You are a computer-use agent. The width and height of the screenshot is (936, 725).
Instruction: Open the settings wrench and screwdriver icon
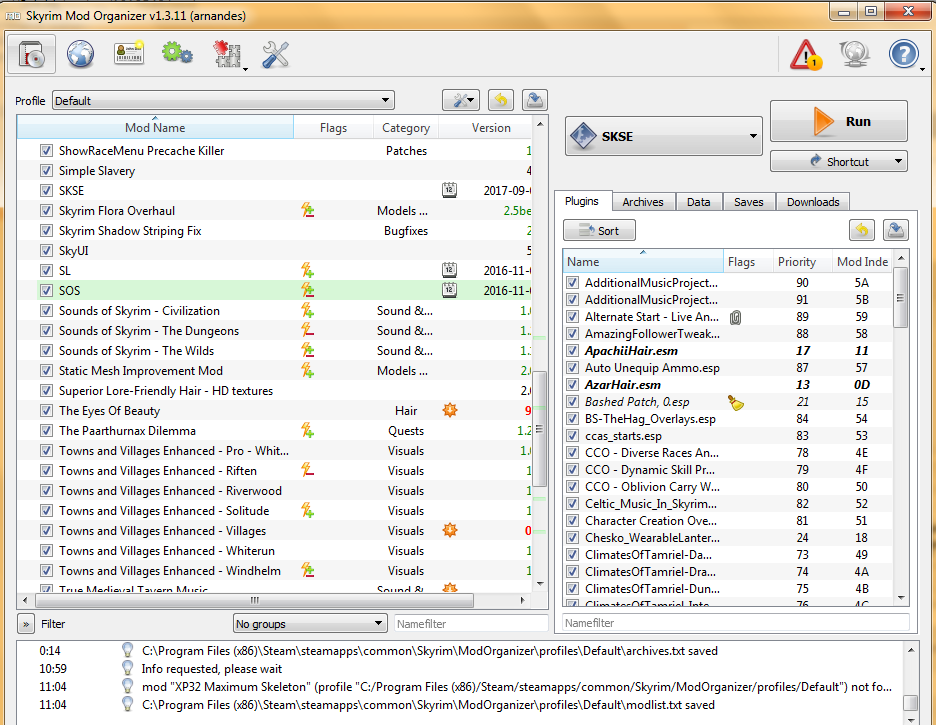[275, 54]
